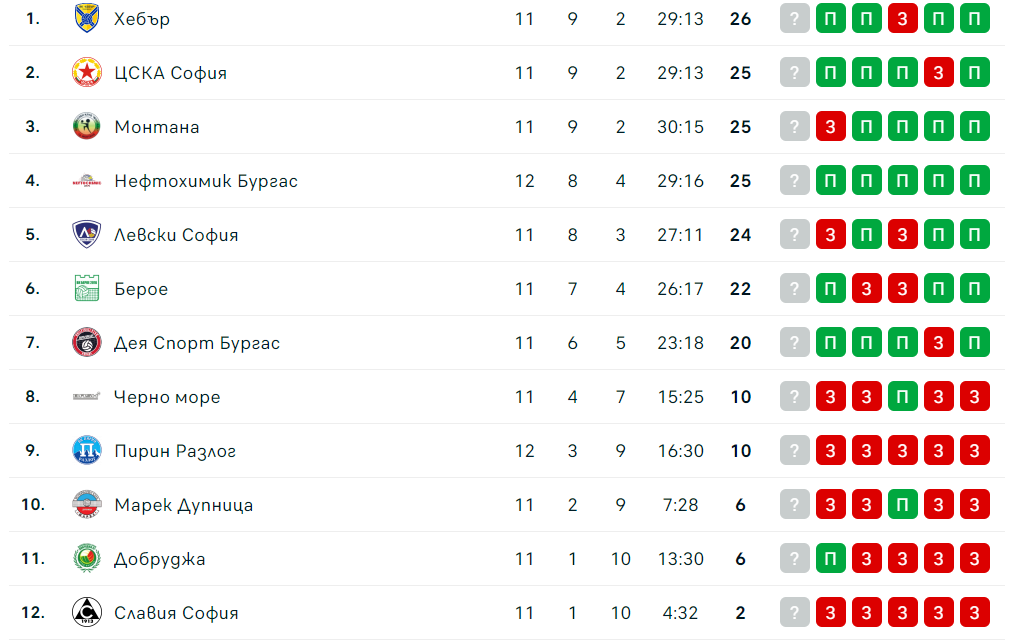
Task: Click the Берое green castle logo
Action: pyautogui.click(x=87, y=289)
